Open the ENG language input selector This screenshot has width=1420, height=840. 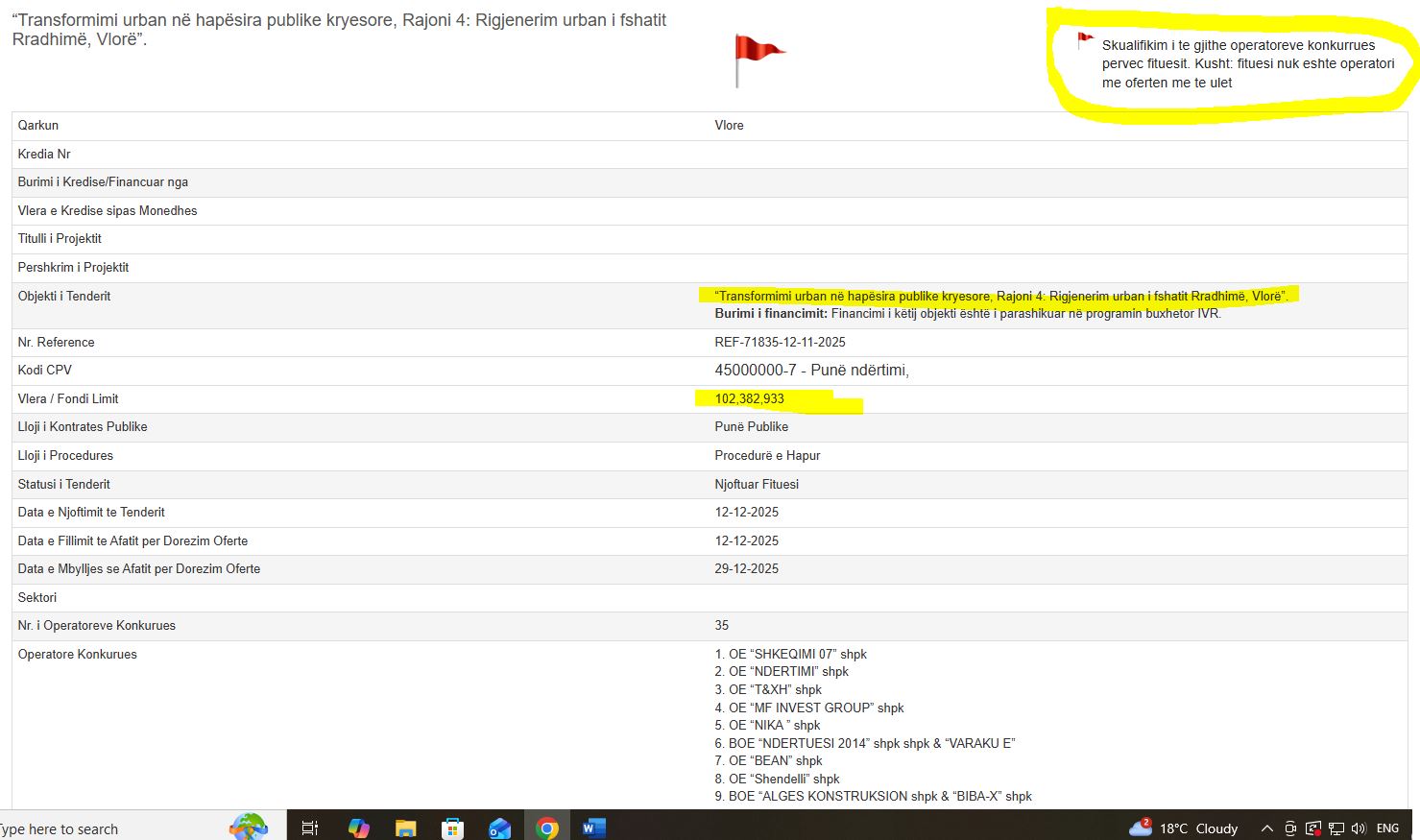1387,828
